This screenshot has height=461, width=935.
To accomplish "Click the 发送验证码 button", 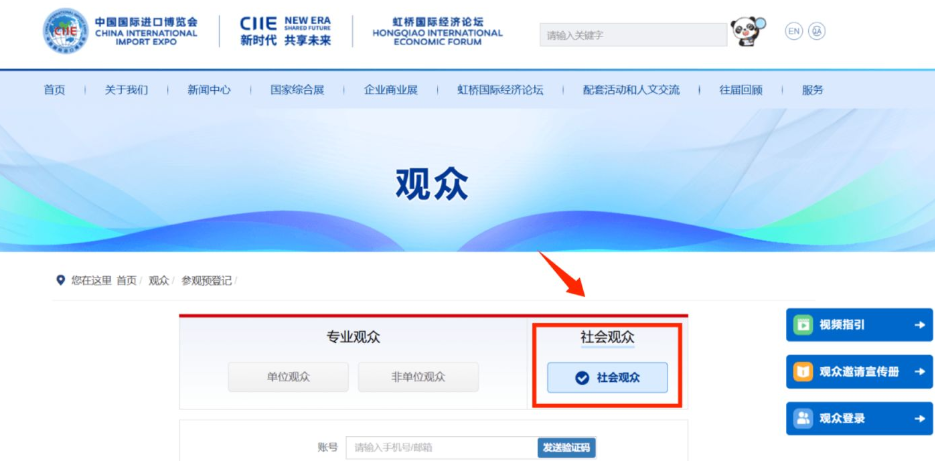I will [566, 448].
